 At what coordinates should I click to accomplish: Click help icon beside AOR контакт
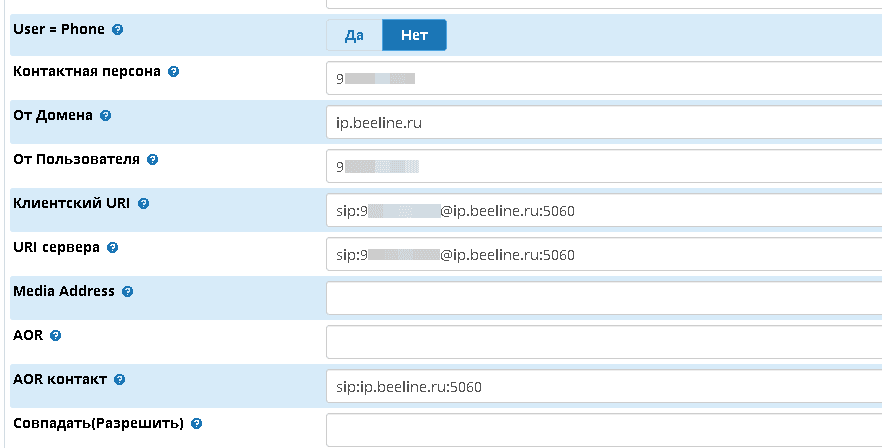[x=120, y=380]
